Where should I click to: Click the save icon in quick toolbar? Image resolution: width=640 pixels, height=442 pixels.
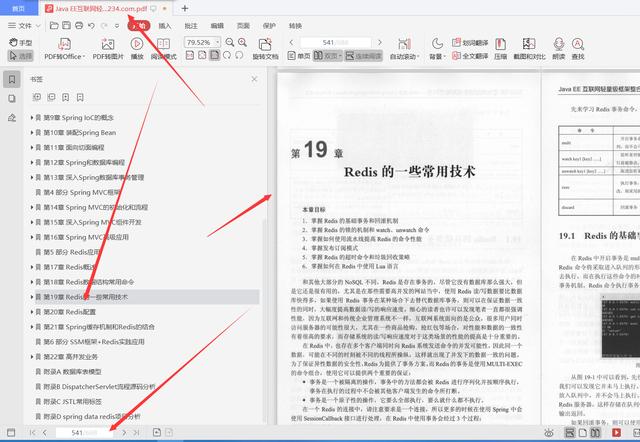tap(67, 25)
